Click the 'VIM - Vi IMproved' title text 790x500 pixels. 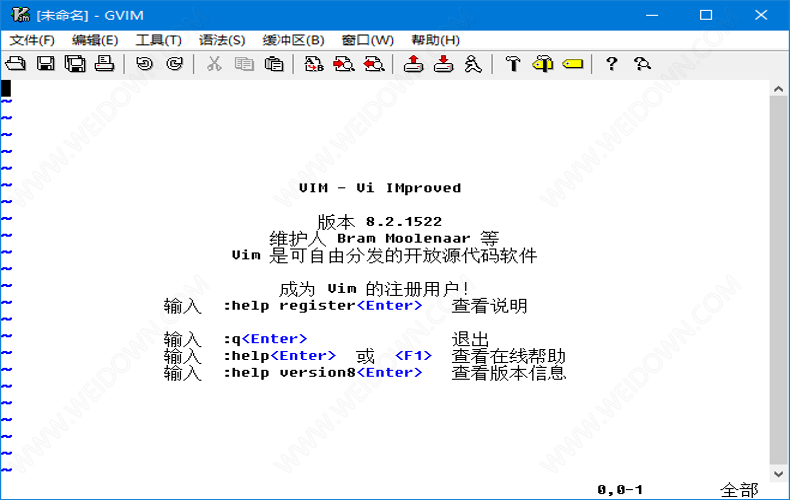pos(380,188)
